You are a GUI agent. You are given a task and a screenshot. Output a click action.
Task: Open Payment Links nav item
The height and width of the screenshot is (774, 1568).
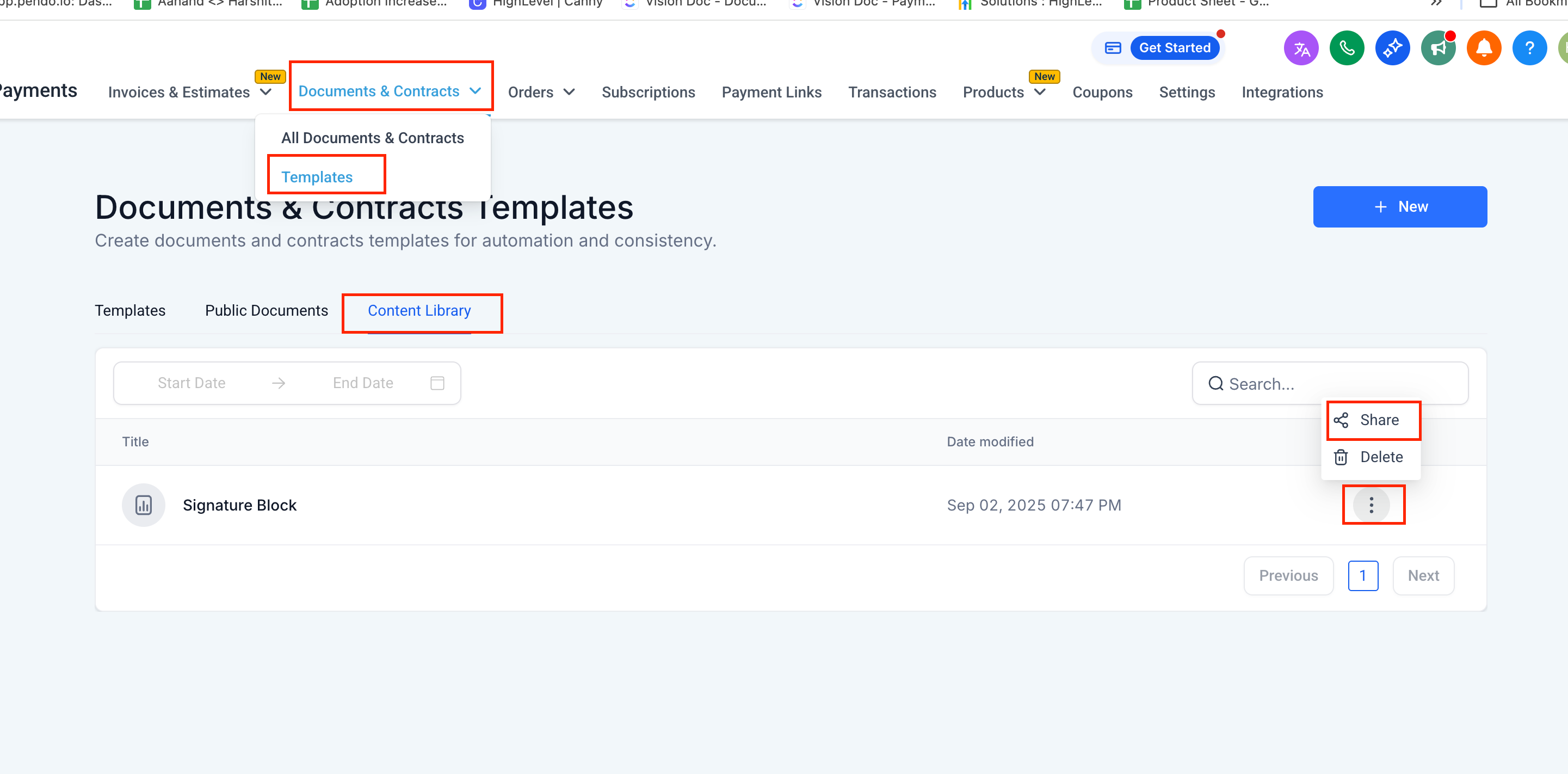pyautogui.click(x=771, y=93)
